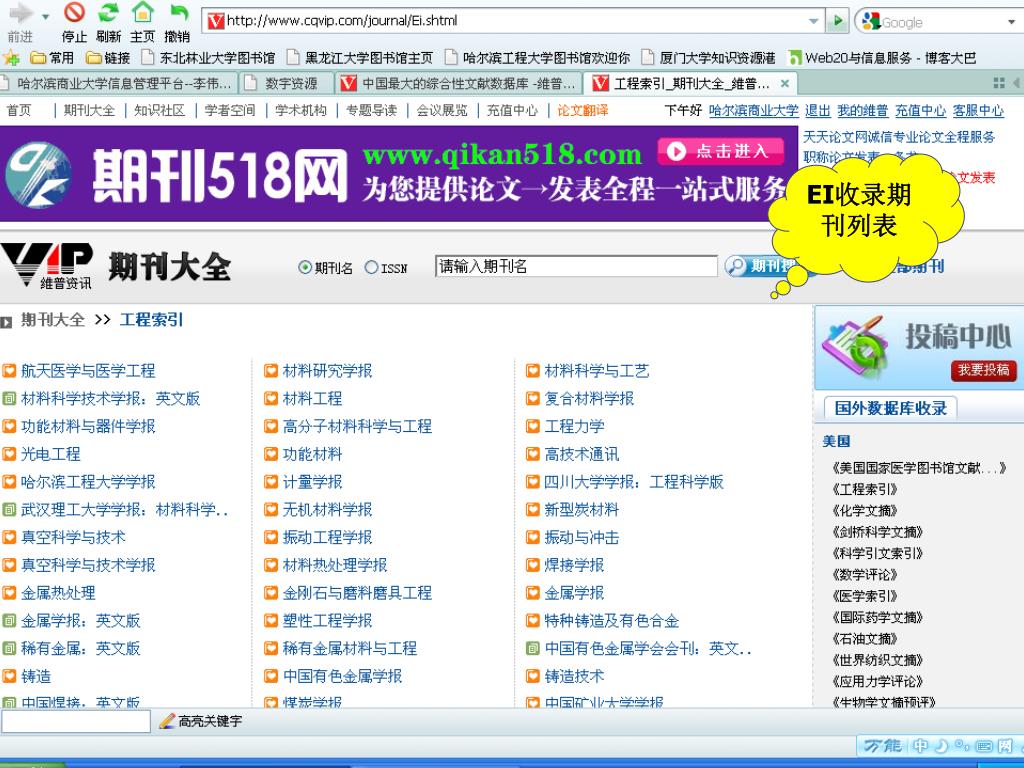Click the browser Refresh icon

point(108,12)
